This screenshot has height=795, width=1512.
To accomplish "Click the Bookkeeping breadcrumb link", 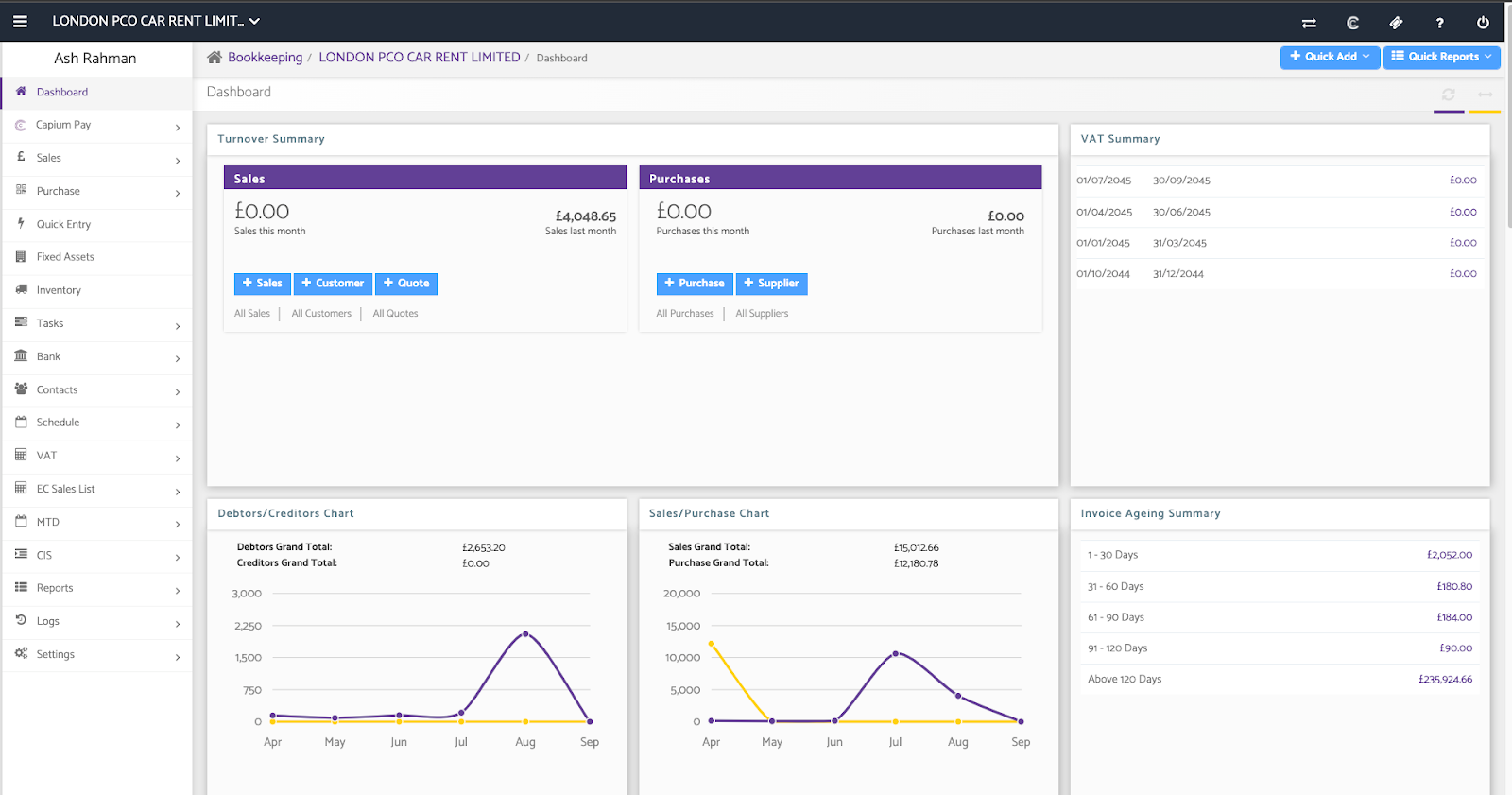I will (266, 58).
